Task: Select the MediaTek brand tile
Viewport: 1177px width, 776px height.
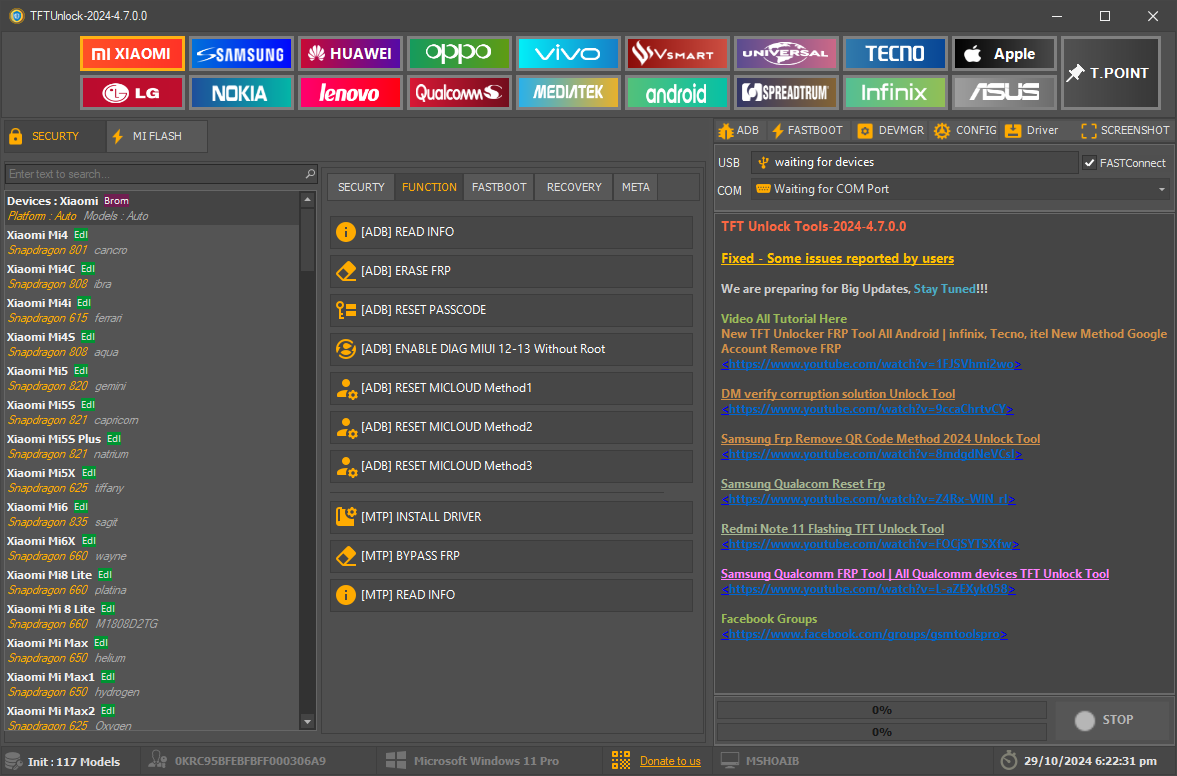Action: click(x=568, y=93)
